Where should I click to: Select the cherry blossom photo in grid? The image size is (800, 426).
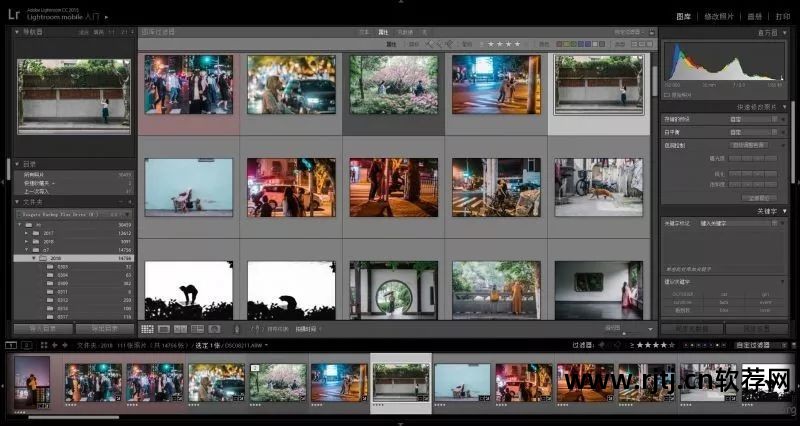[x=393, y=84]
